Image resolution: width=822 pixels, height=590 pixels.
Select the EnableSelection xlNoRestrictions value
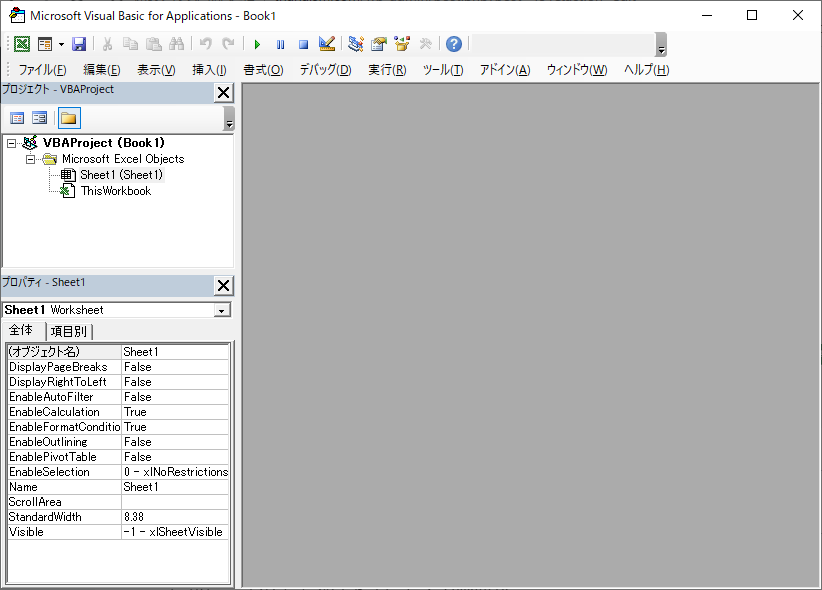coord(175,472)
